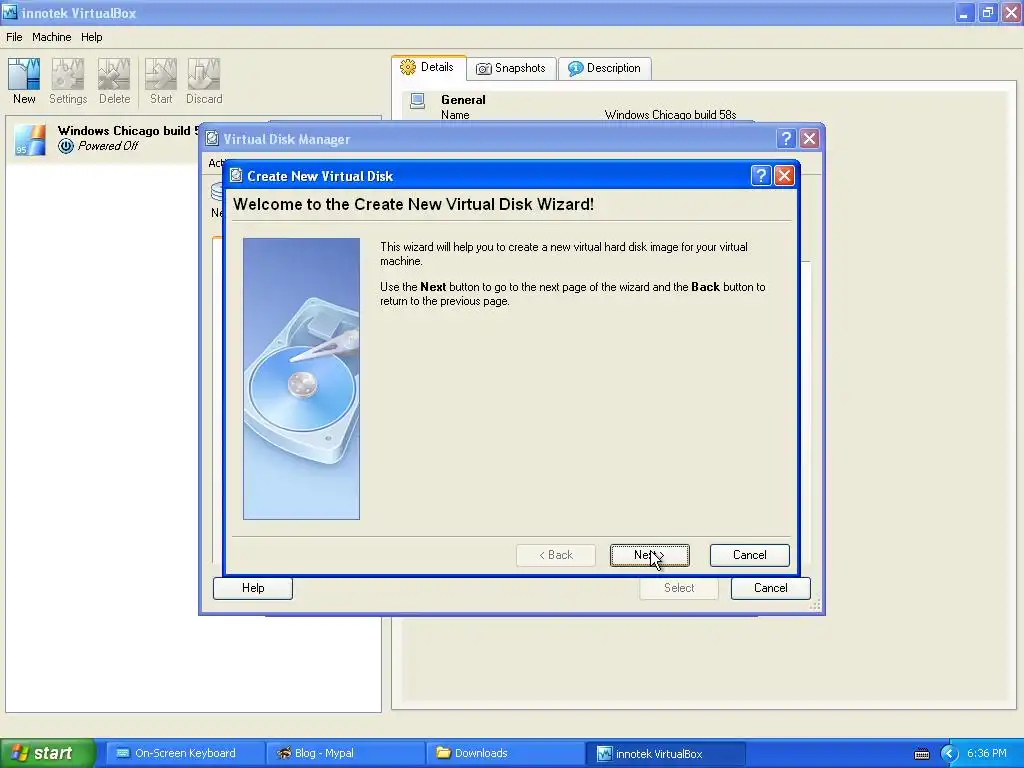Select the Windows 95 VM icon in list
Image resolution: width=1024 pixels, height=768 pixels.
pos(30,139)
